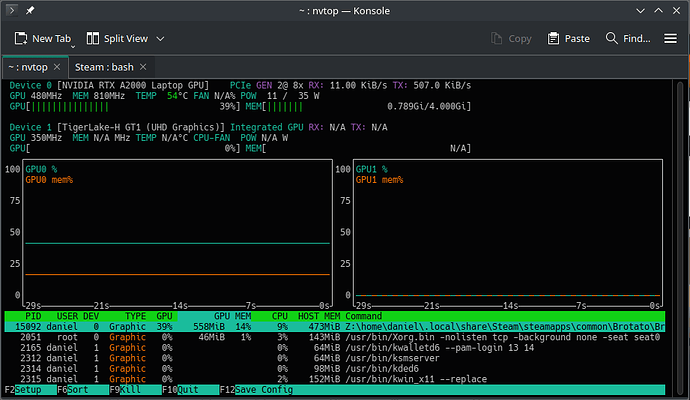The height and width of the screenshot is (400, 690).
Task: Click the Command column header
Action: (x=363, y=316)
